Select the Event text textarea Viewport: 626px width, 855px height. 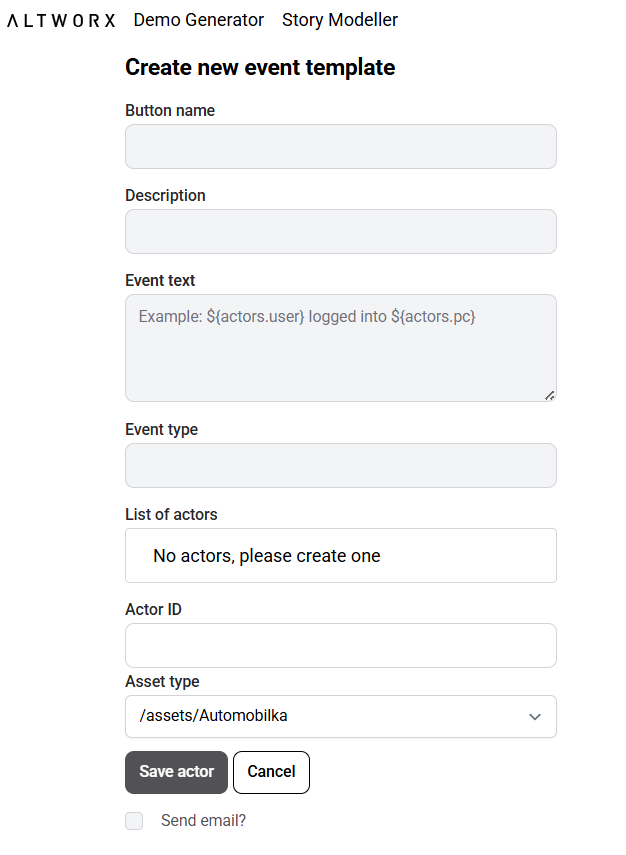(x=340, y=348)
